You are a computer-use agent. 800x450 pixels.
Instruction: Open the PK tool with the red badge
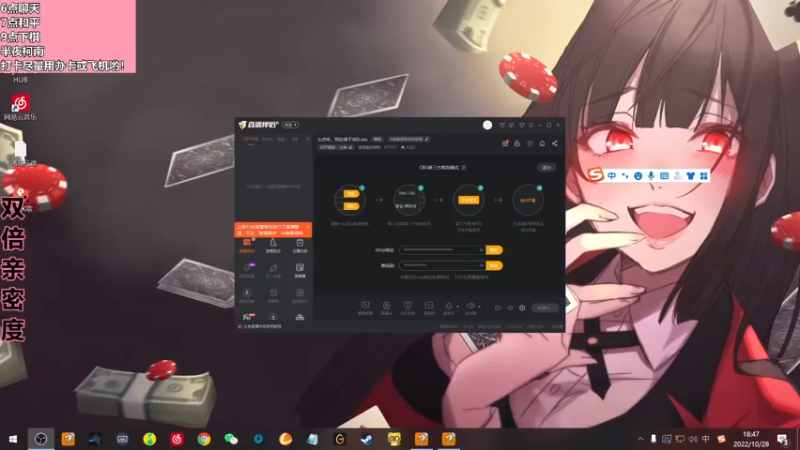(247, 317)
